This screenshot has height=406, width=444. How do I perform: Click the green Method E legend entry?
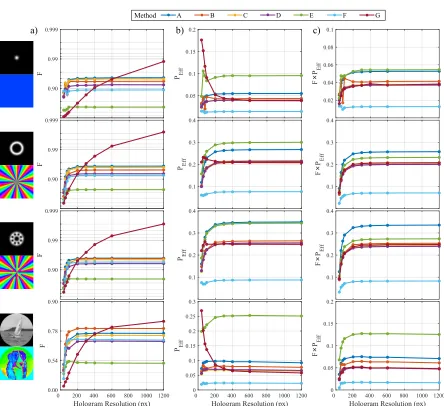[x=303, y=15]
